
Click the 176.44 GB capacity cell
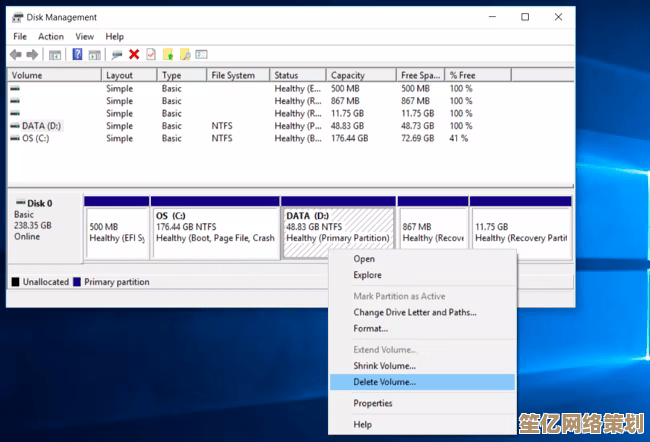349,138
